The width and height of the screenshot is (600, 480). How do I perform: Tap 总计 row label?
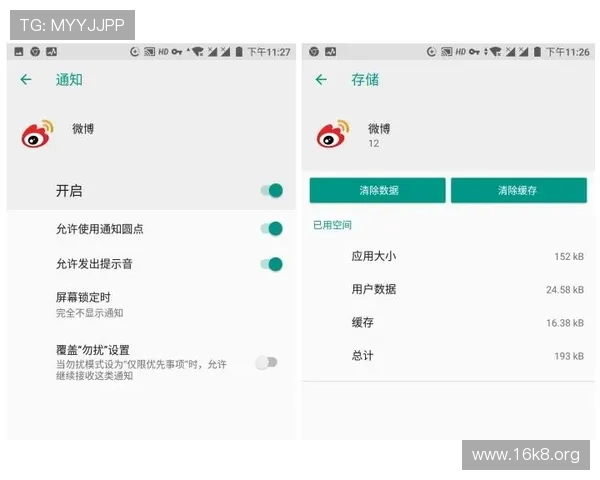coord(362,356)
